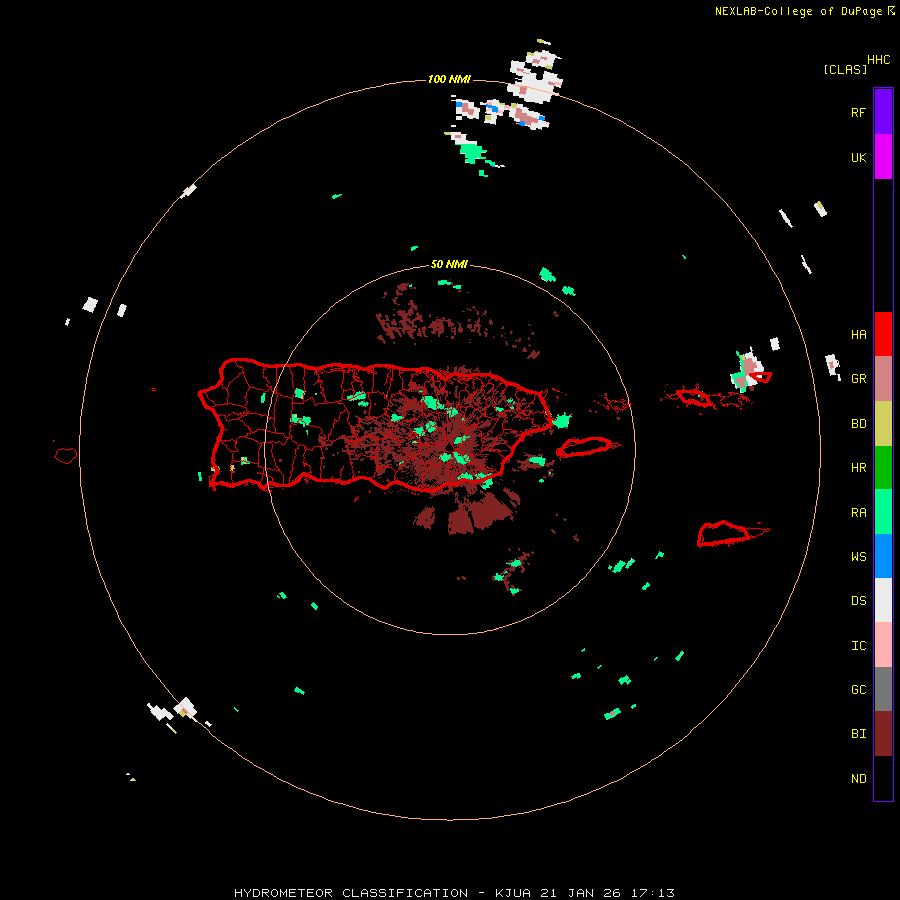
Task: Click the RA legend label
Action: [x=858, y=513]
